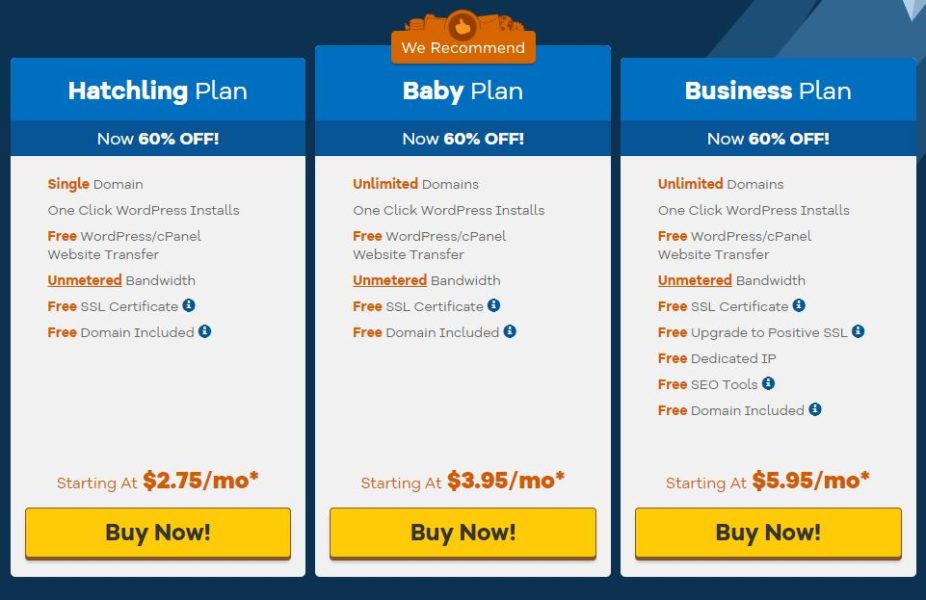Open Unmetered link in Baby Plan

[390, 281]
